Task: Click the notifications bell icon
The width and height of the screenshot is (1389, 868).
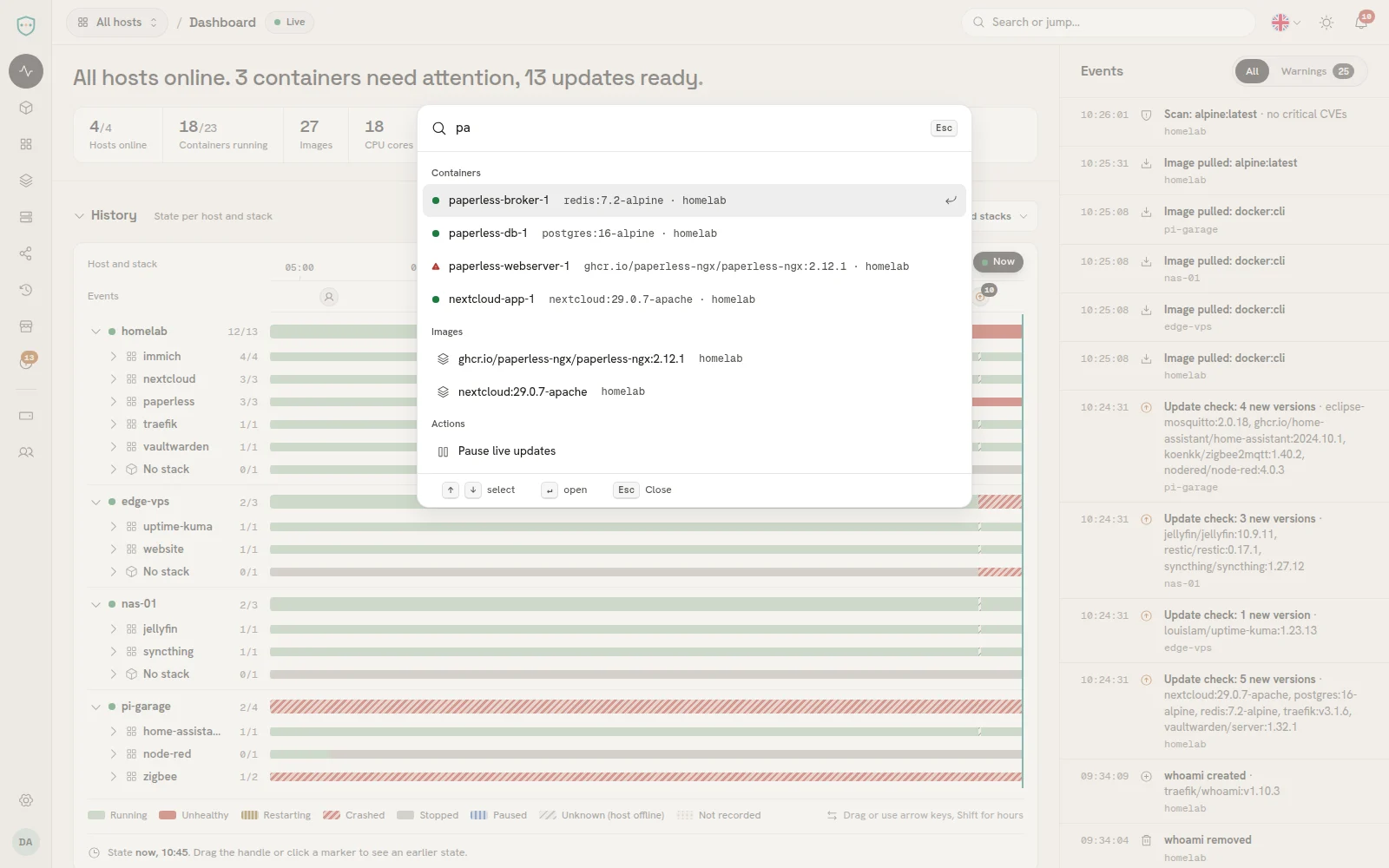Action: (x=1360, y=23)
